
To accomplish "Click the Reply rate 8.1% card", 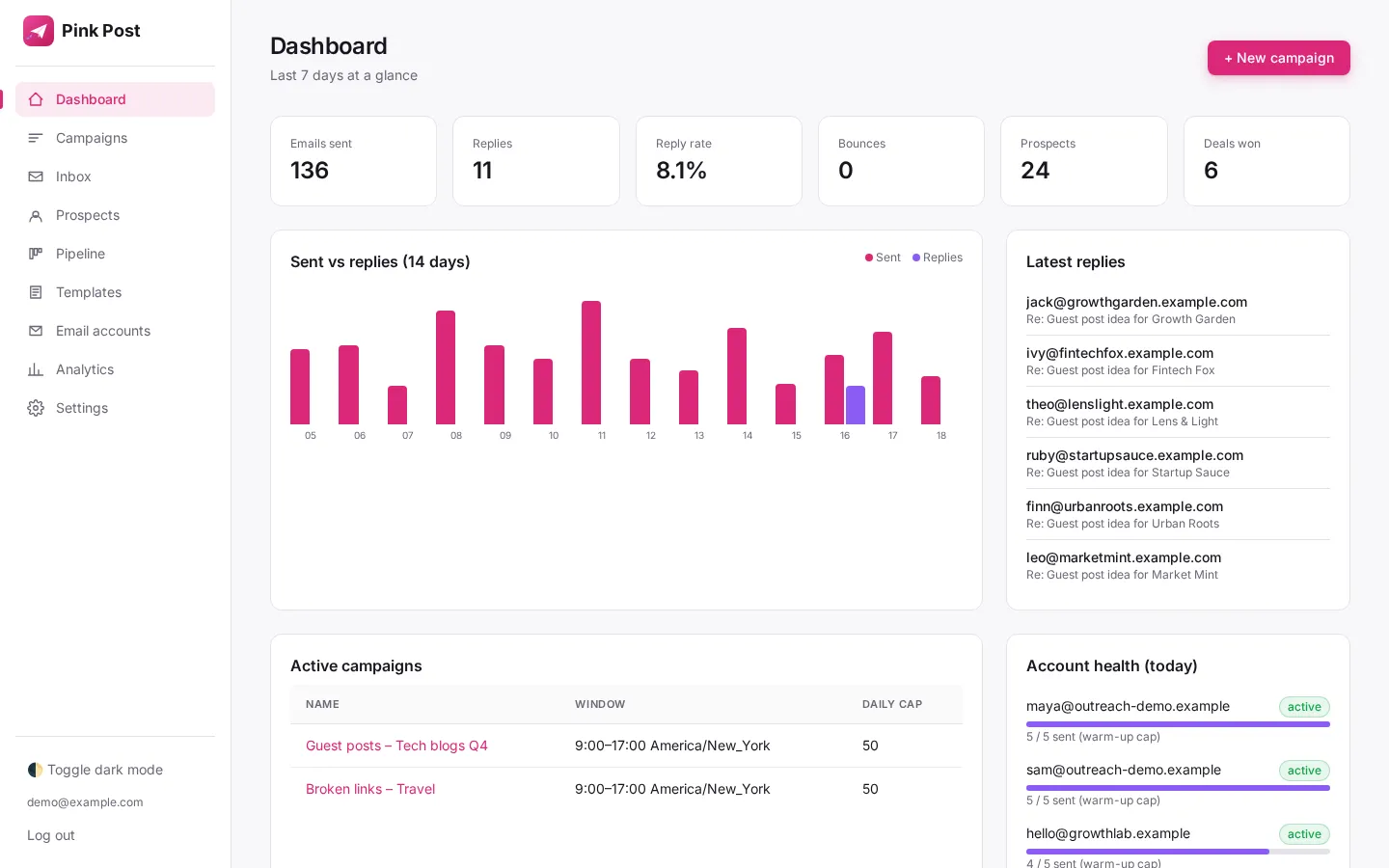I will pos(719,161).
